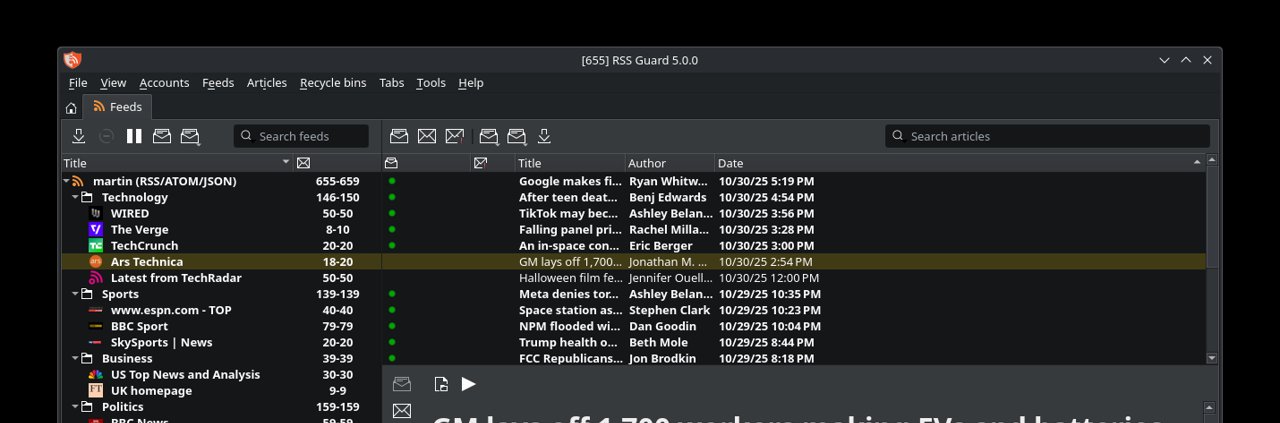
Task: Toggle importance flag envelope icon in article toolbar
Action: (455, 136)
